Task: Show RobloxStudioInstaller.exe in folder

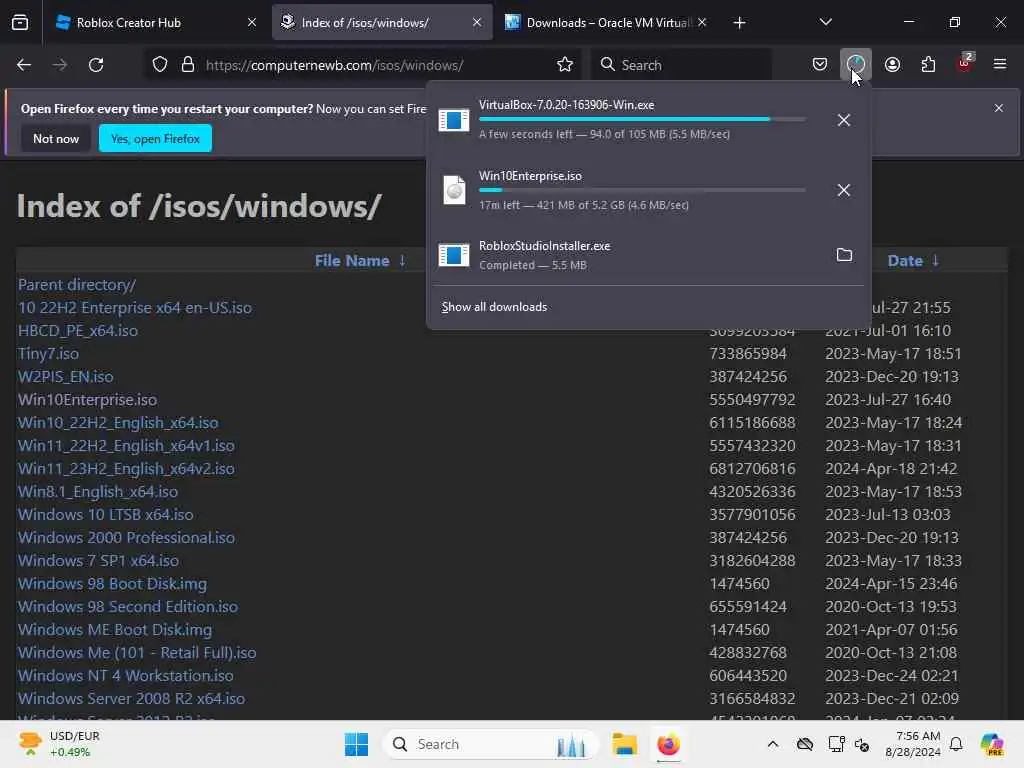Action: [x=844, y=255]
